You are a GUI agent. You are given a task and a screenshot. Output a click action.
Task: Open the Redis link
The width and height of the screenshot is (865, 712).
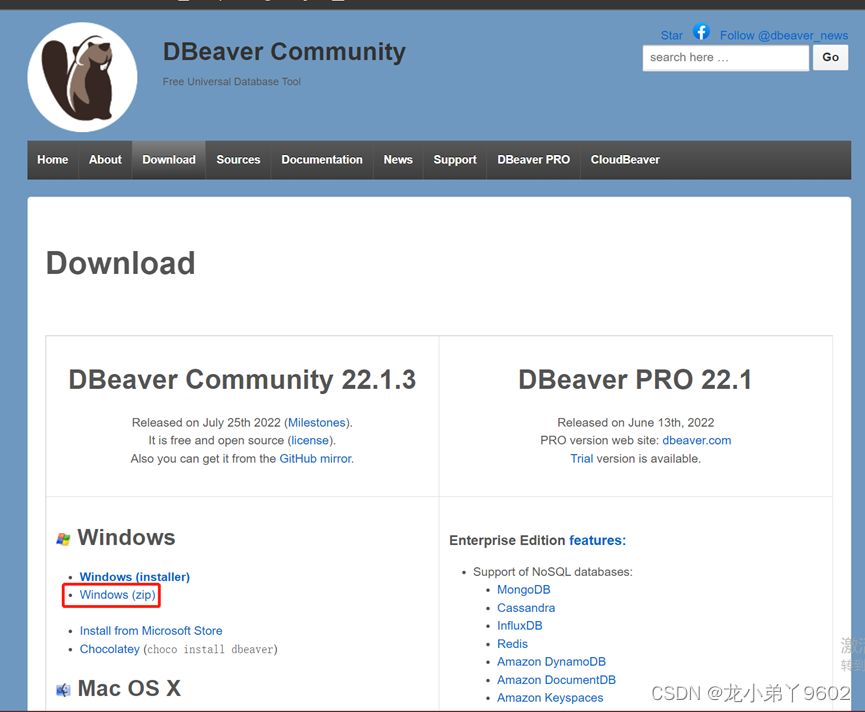pyautogui.click(x=512, y=644)
